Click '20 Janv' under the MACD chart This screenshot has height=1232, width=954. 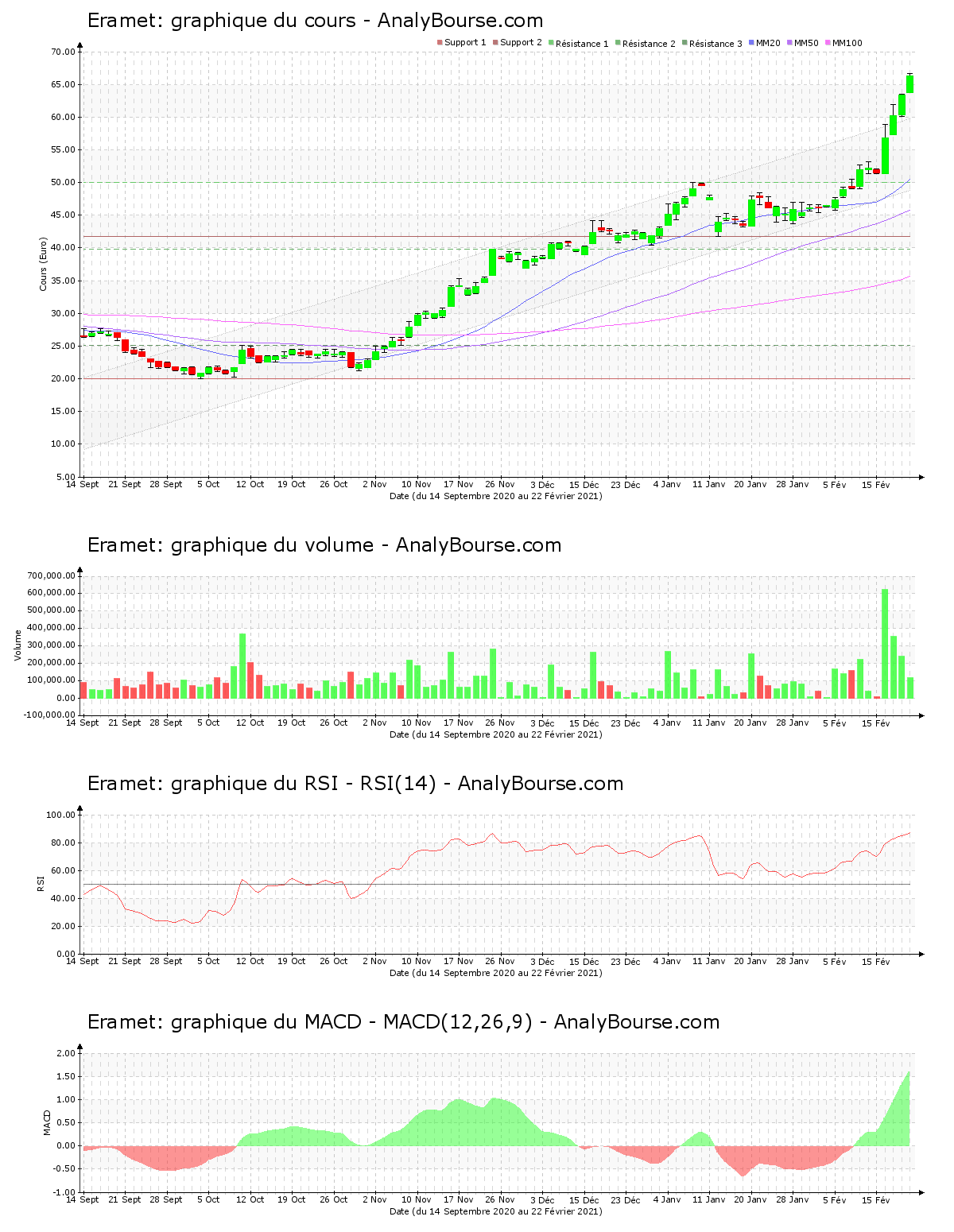point(750,1199)
